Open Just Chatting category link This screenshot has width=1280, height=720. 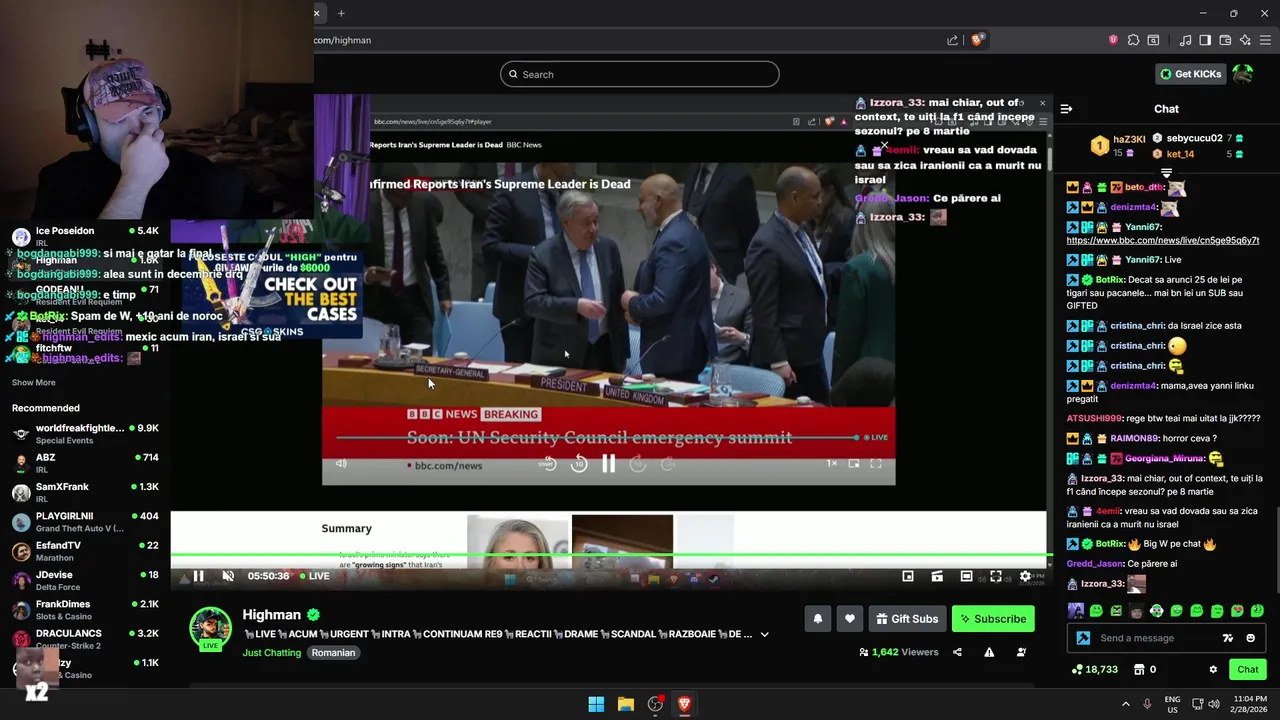click(x=271, y=652)
